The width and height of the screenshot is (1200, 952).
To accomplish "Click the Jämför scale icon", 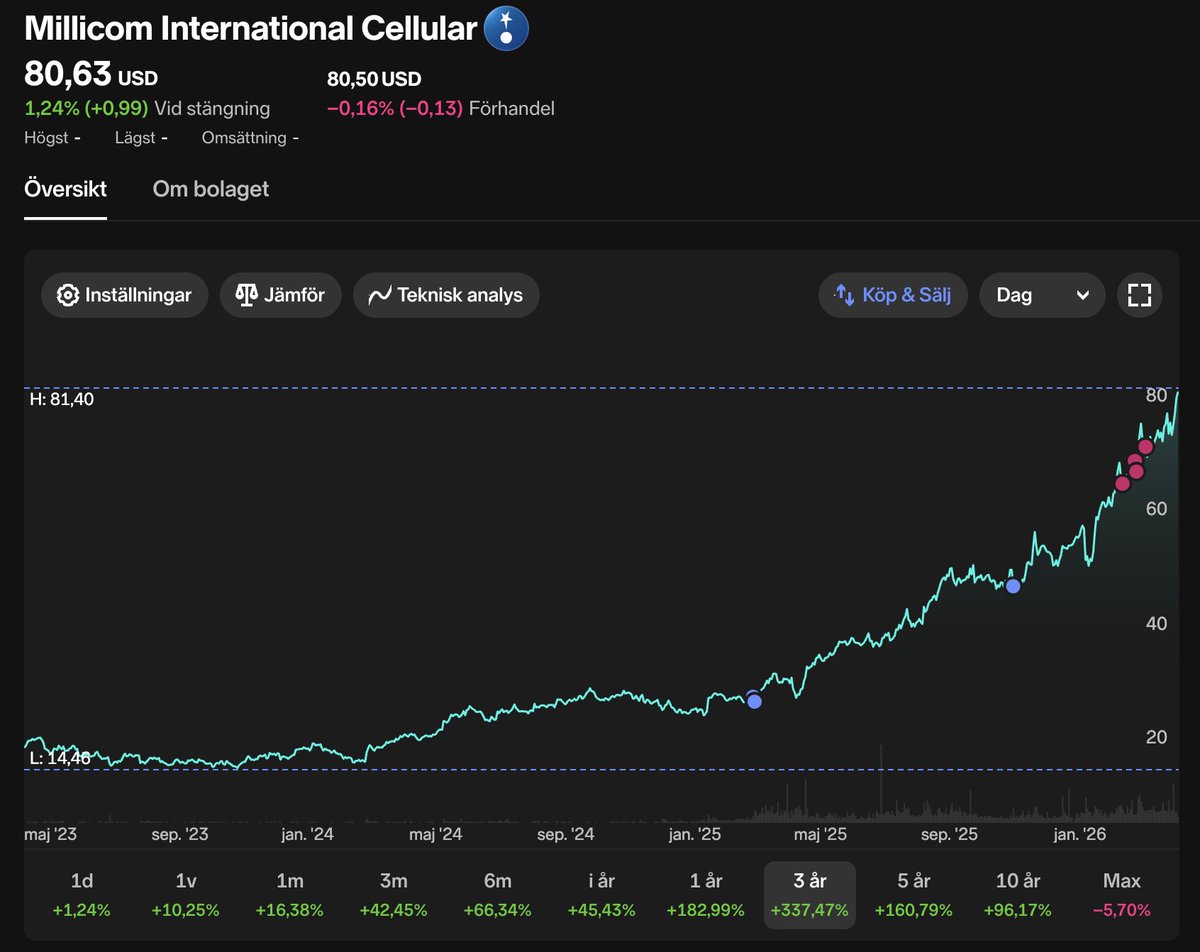I will [x=246, y=295].
